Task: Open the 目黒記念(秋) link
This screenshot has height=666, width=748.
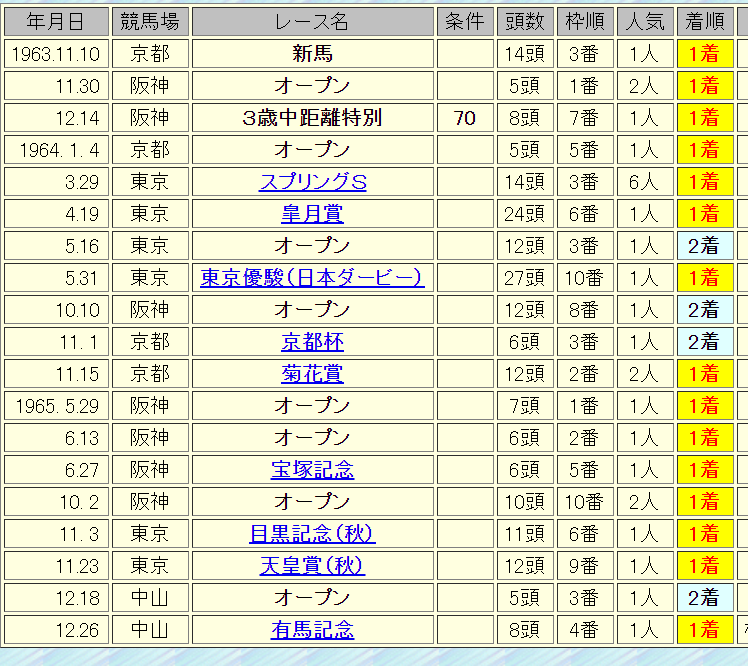Action: pyautogui.click(x=312, y=534)
